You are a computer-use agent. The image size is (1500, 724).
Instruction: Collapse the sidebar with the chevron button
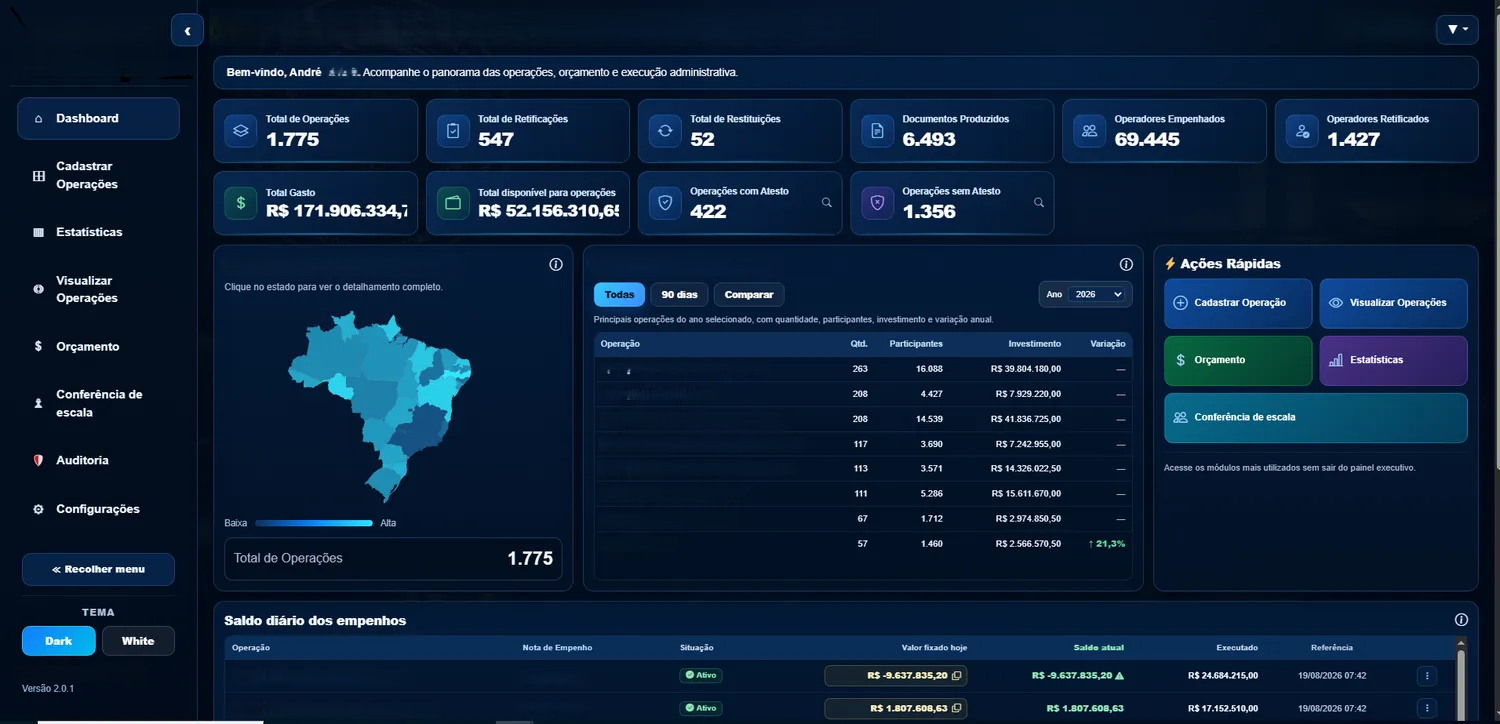(x=187, y=31)
